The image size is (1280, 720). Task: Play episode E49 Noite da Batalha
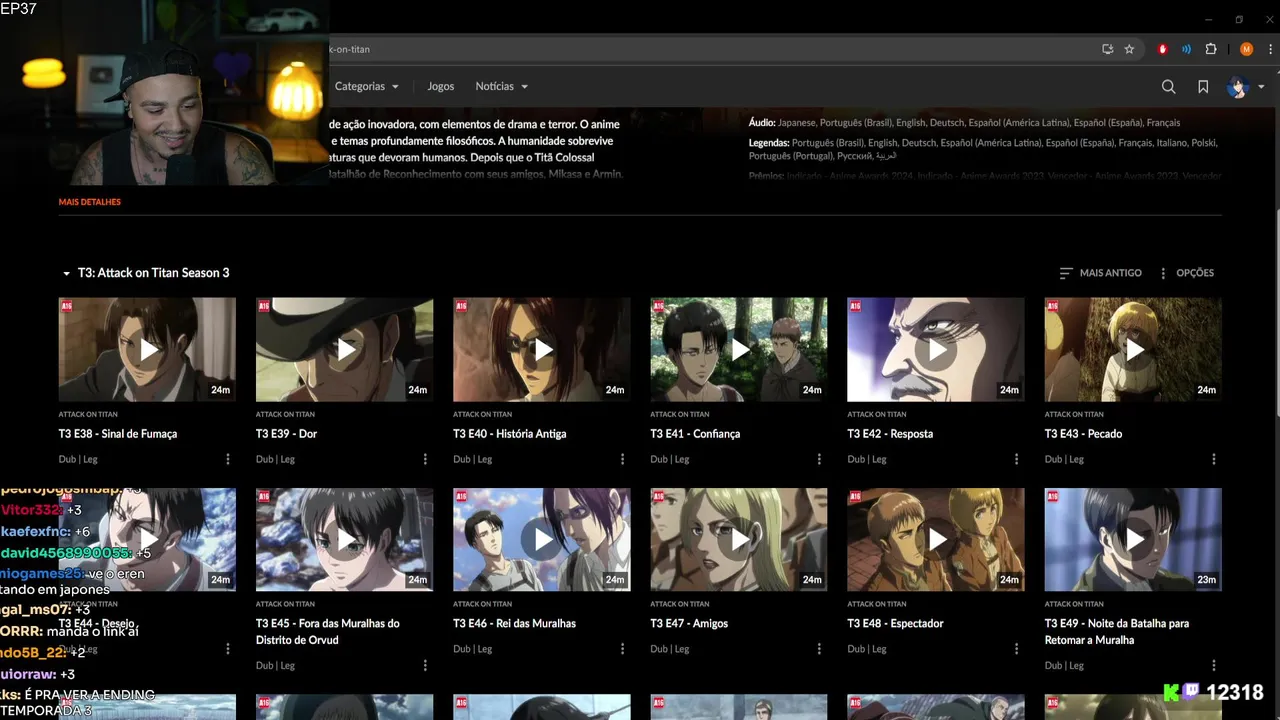click(1133, 540)
